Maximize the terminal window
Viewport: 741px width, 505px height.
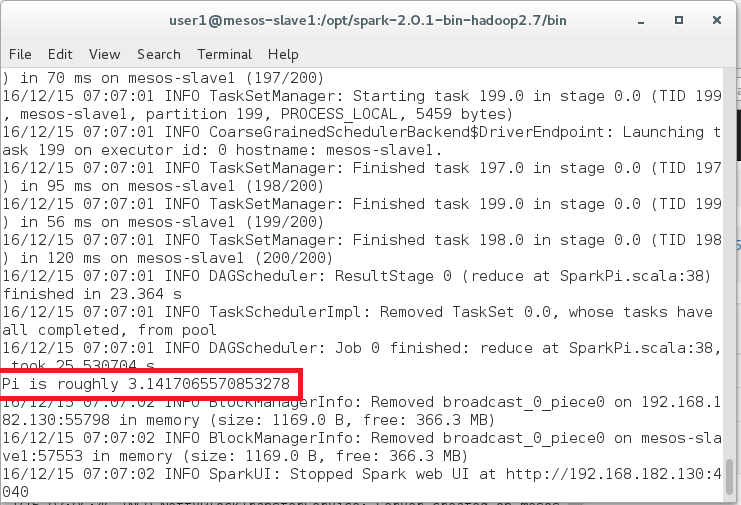pos(679,20)
